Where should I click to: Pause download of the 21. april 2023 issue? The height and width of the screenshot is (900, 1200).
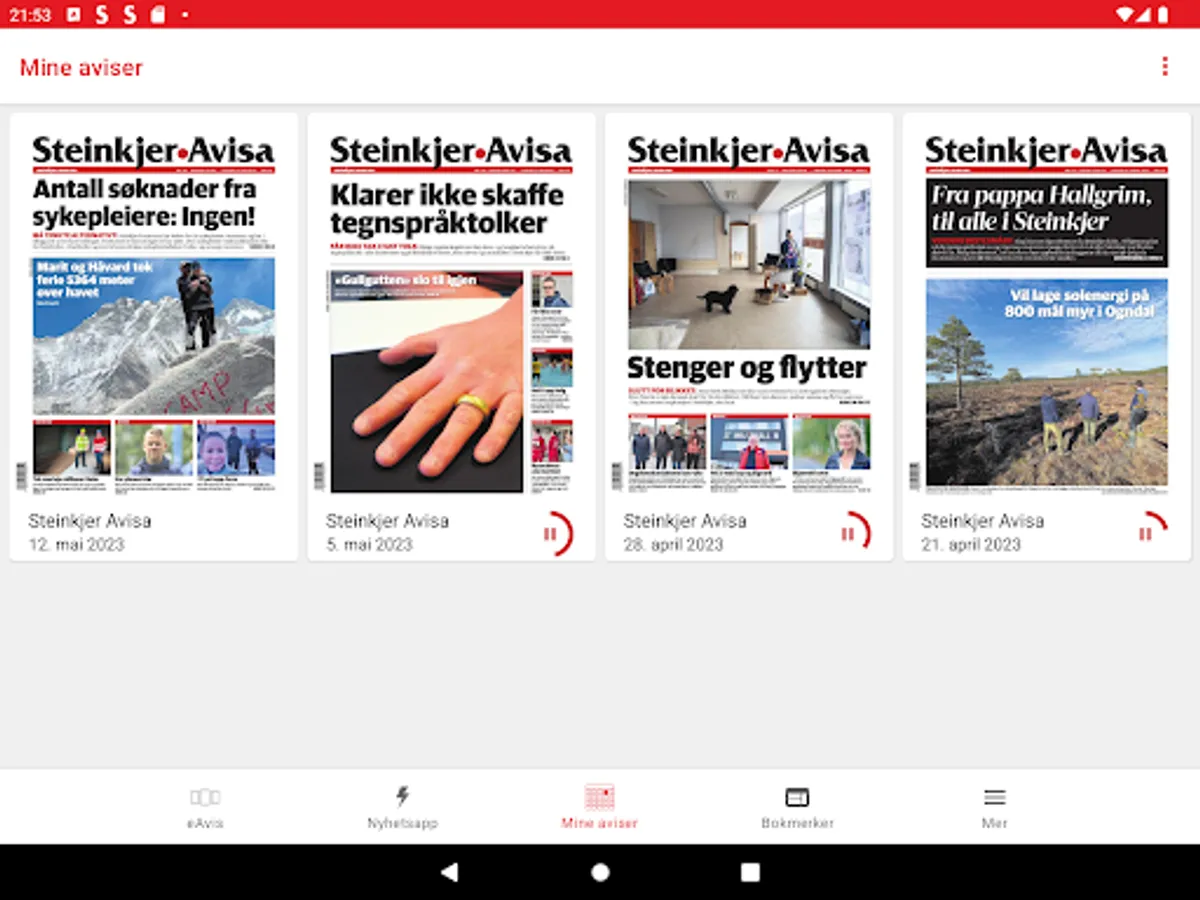click(x=1146, y=534)
